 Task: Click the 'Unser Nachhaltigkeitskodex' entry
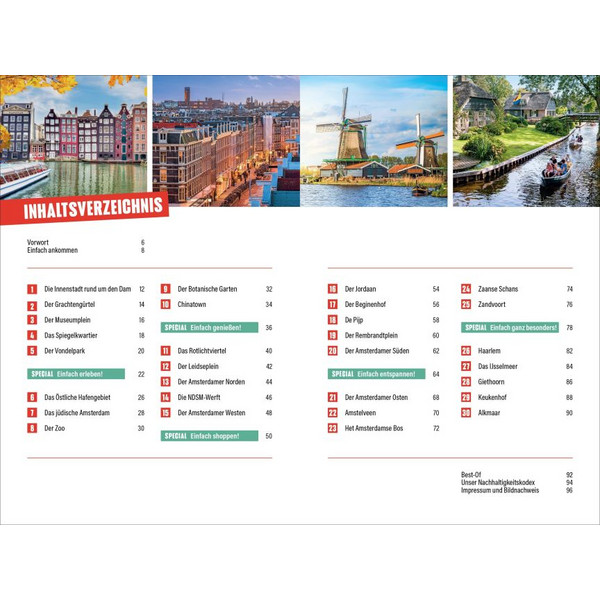498,482
